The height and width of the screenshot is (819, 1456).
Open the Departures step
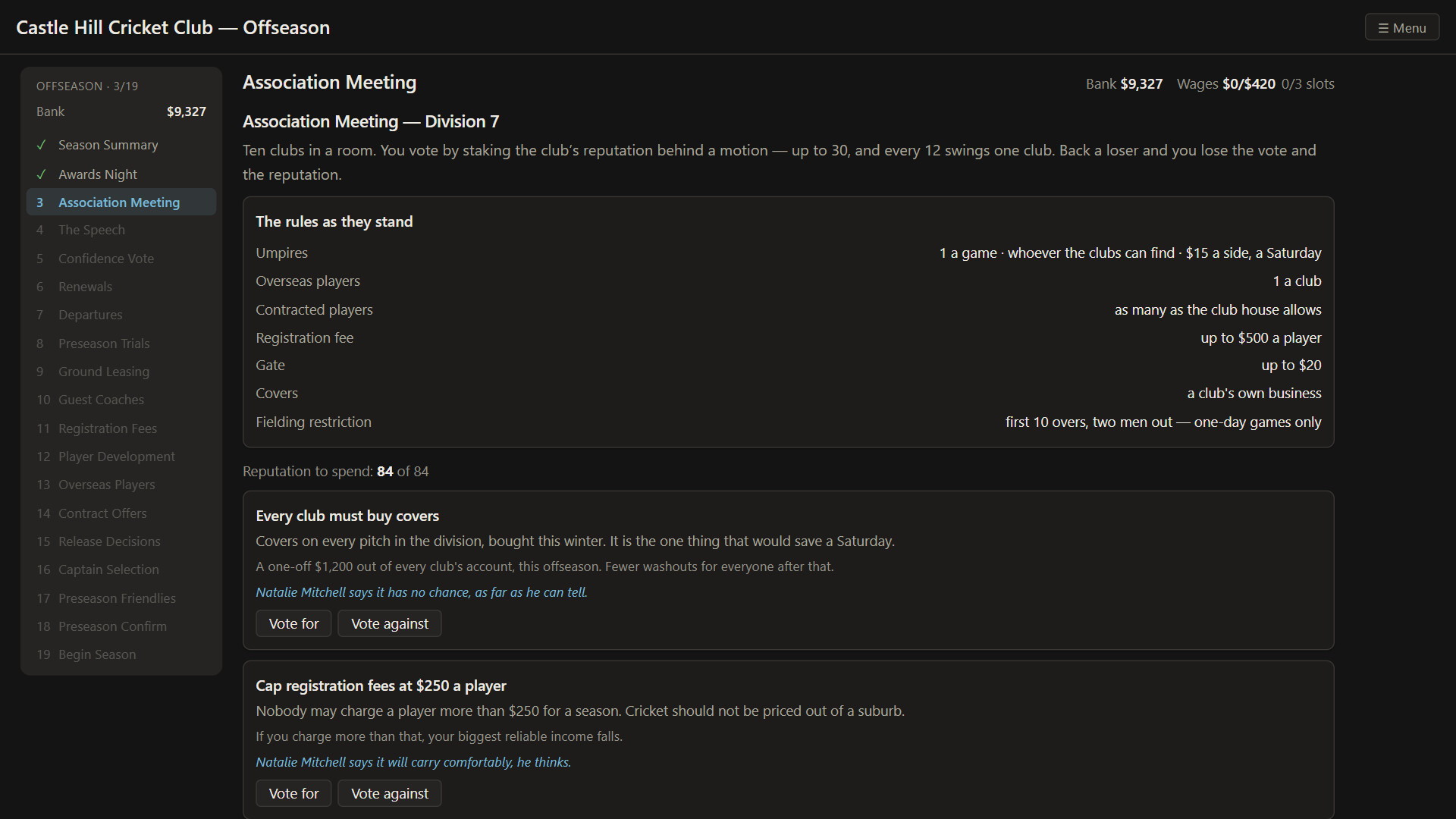coord(121,315)
